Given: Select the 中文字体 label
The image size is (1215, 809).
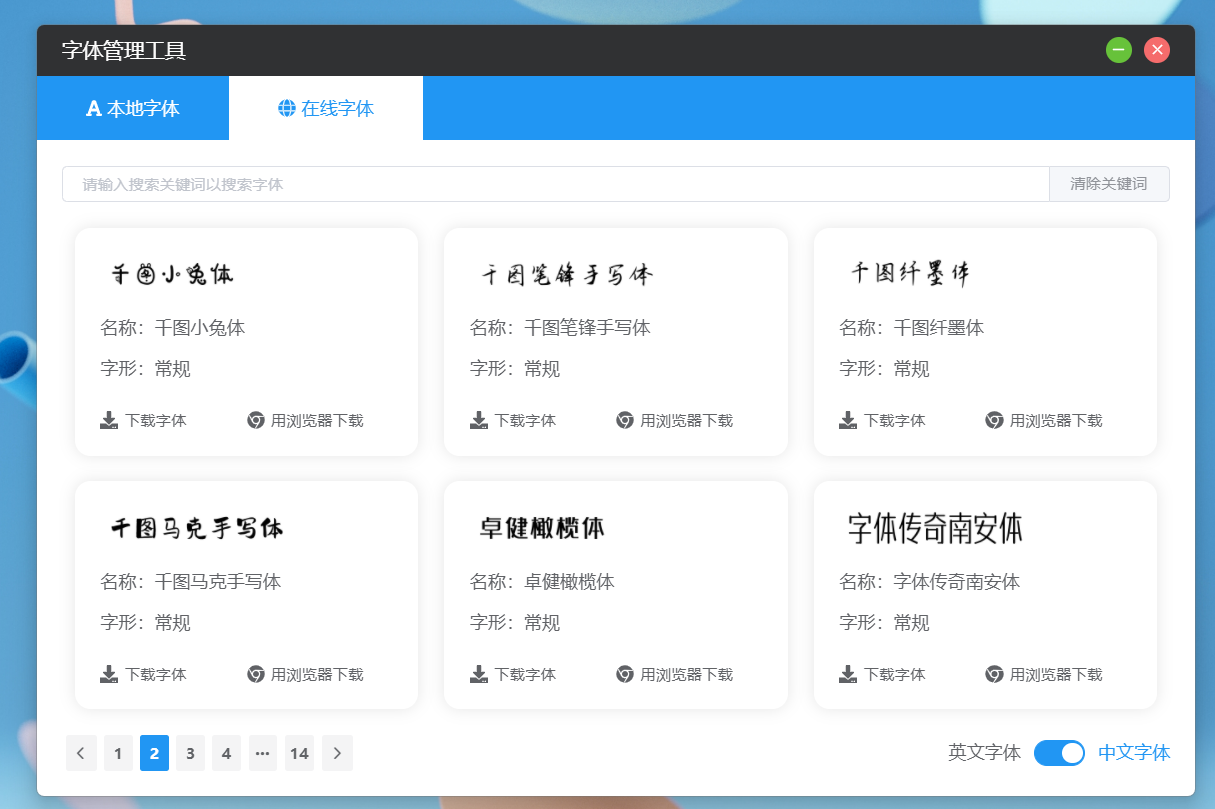Looking at the screenshot, I should click(x=1134, y=753).
